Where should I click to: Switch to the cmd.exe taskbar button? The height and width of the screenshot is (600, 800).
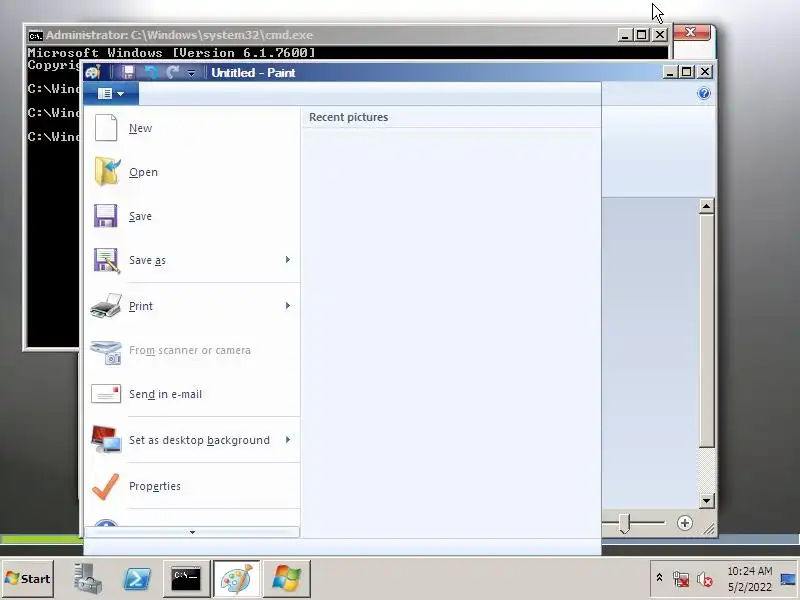pyautogui.click(x=186, y=579)
